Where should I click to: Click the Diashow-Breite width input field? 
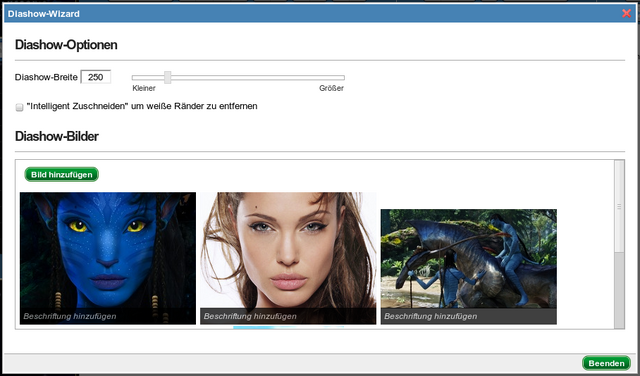point(96,77)
